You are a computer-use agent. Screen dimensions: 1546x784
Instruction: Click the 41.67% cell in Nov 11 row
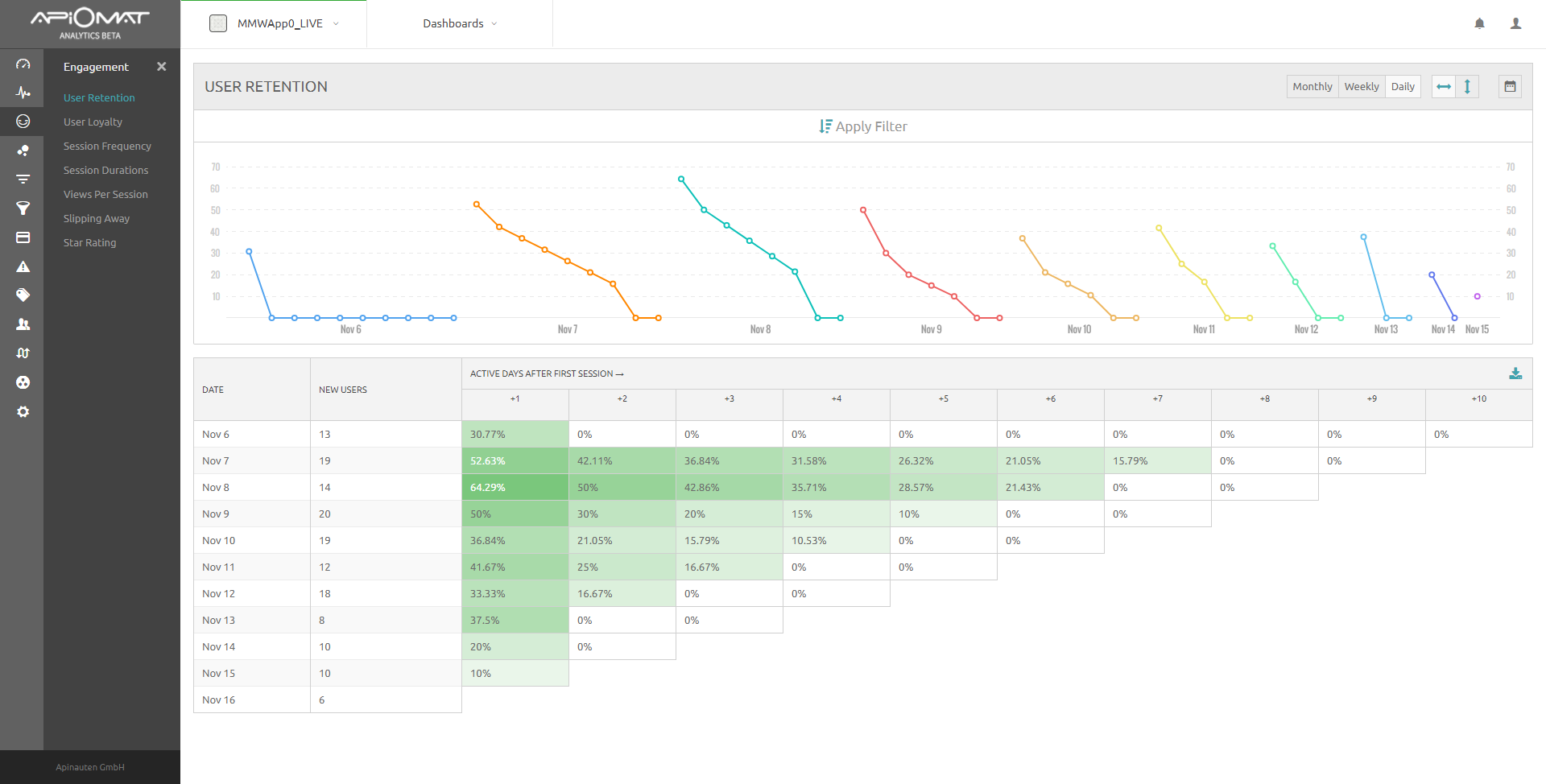click(x=515, y=567)
